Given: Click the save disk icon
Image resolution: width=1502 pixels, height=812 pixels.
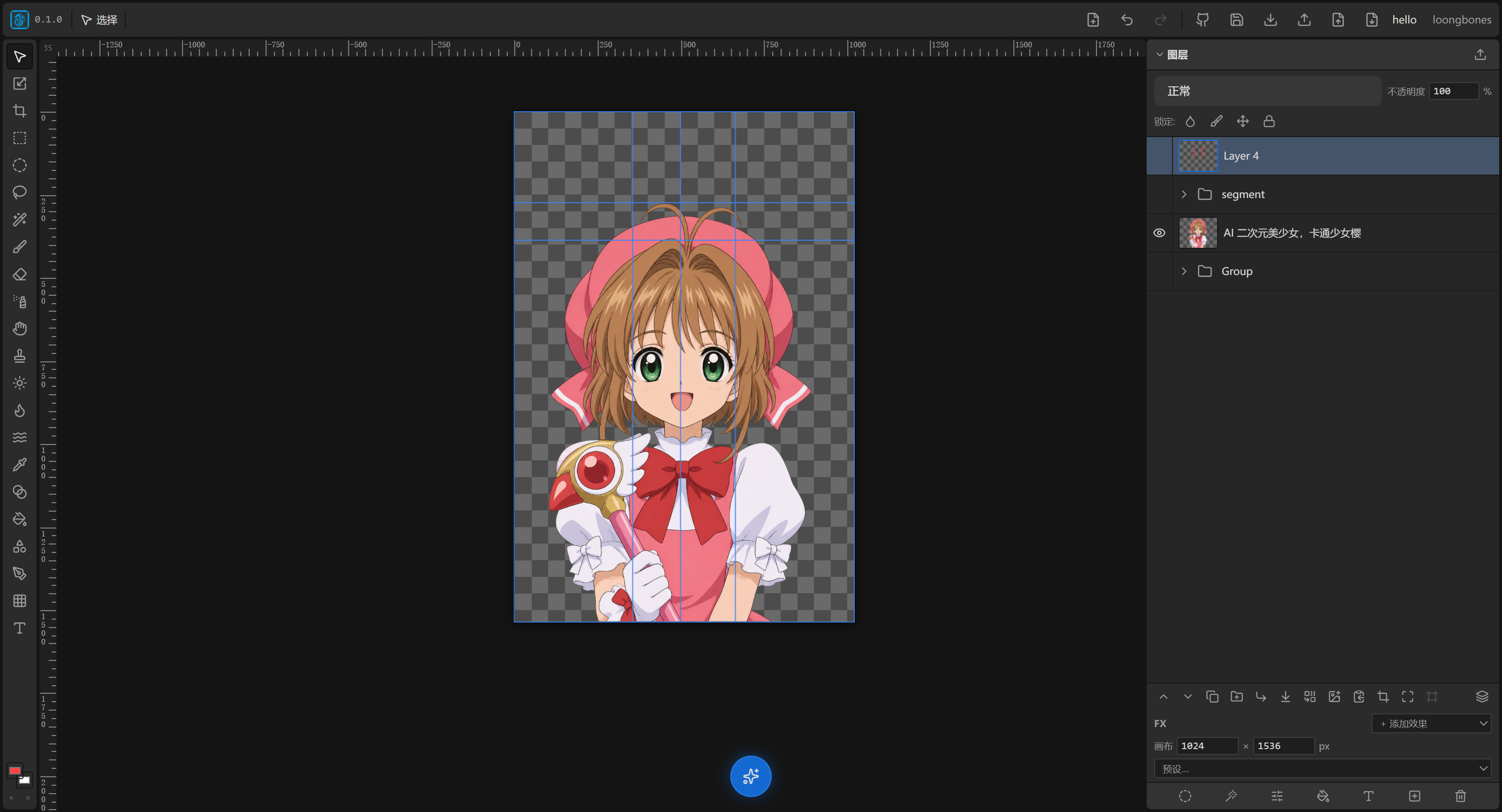Looking at the screenshot, I should point(1236,20).
